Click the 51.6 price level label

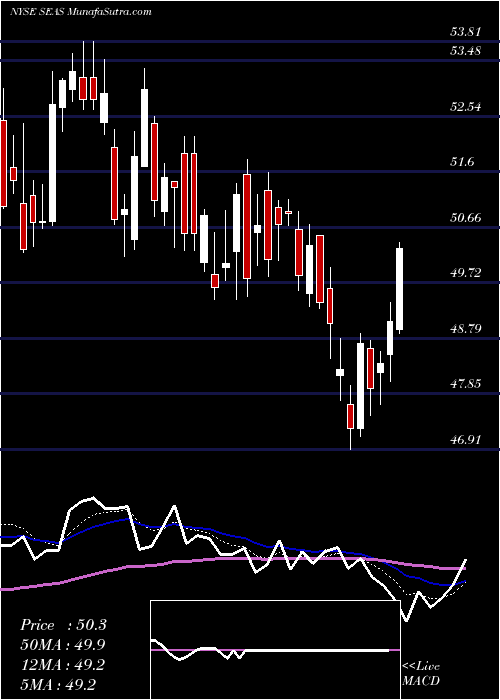(462, 162)
